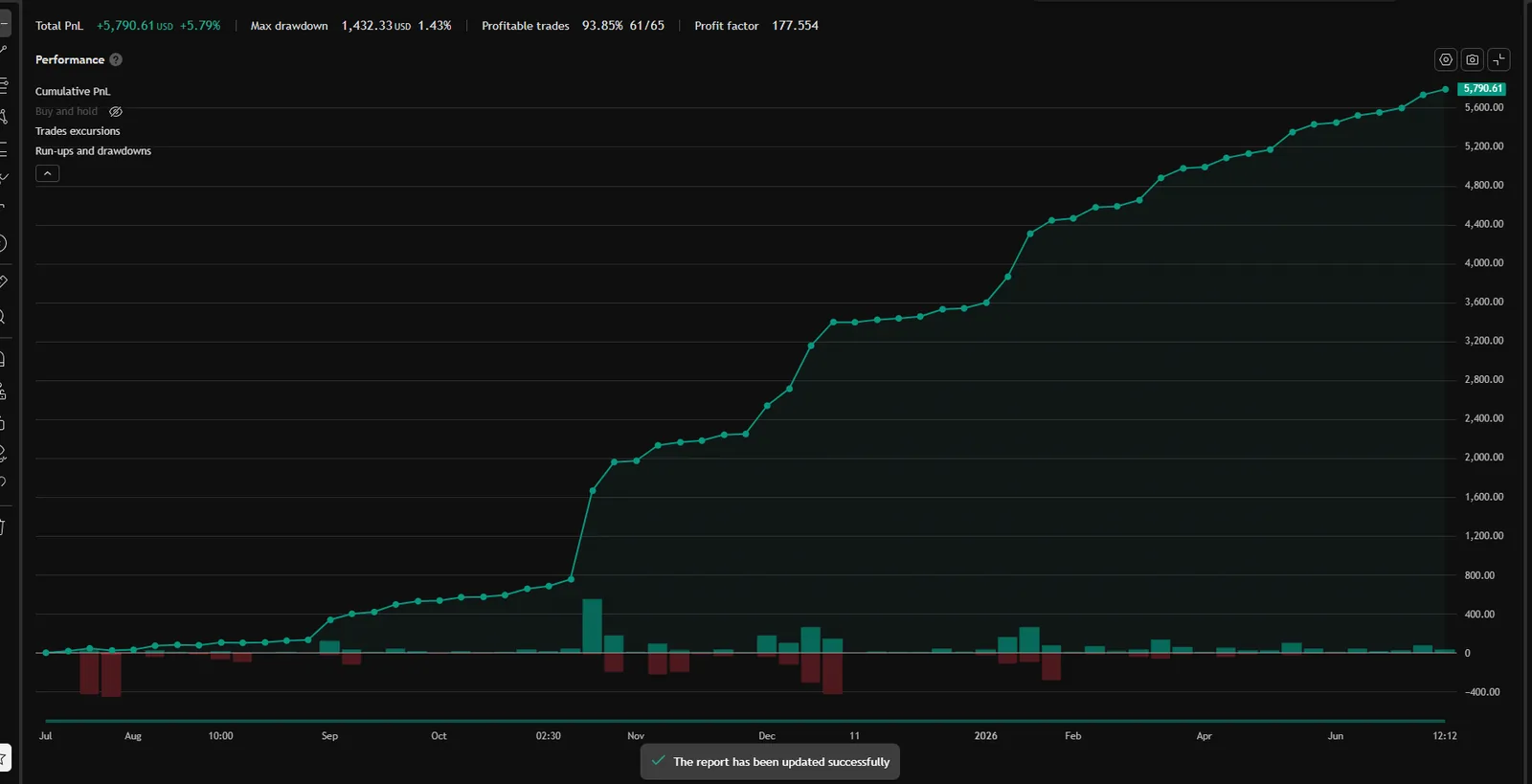Click the -400.00 axis value

1482,692
